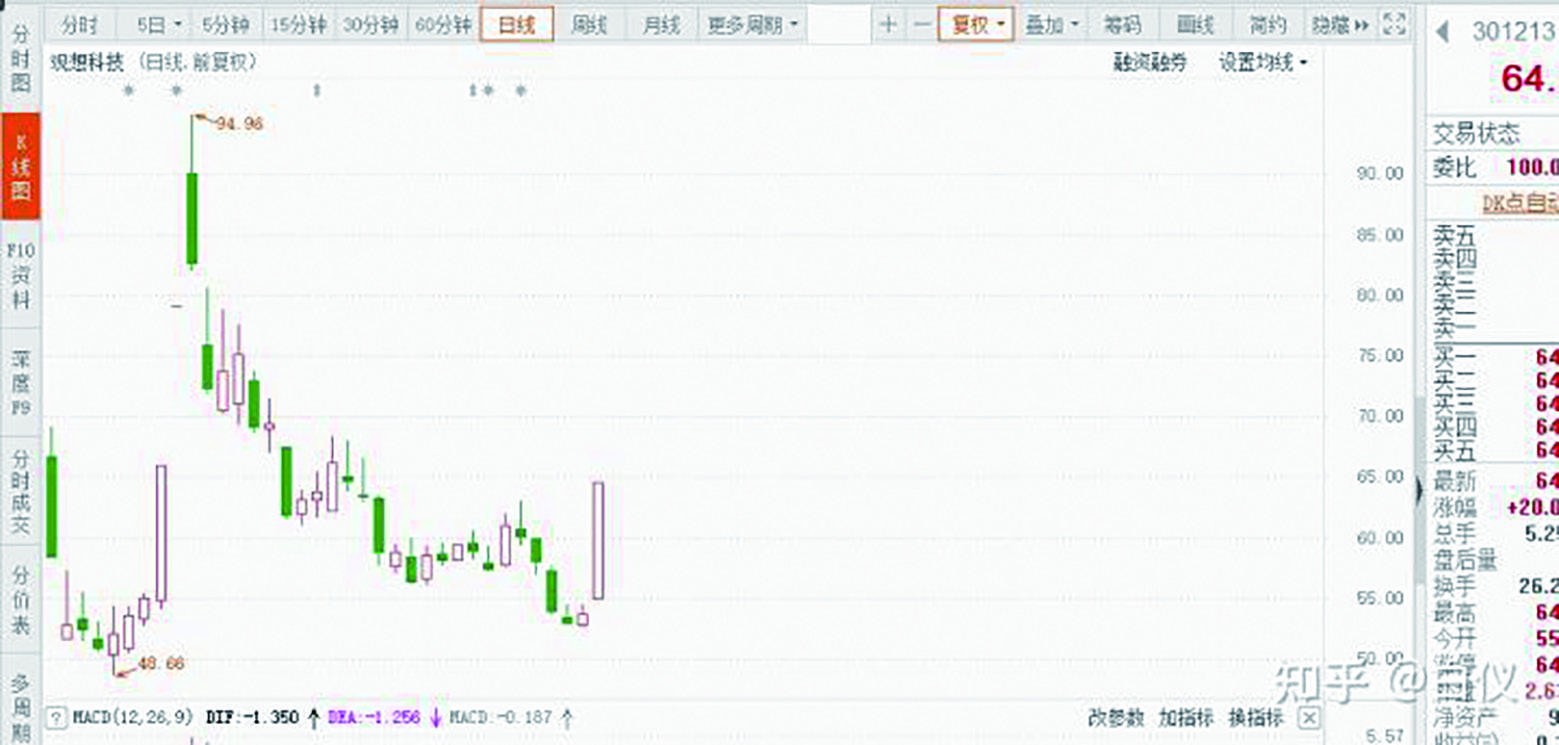Click the right quote panel scrollbar
This screenshot has width=1559, height=745.
click(1419, 485)
